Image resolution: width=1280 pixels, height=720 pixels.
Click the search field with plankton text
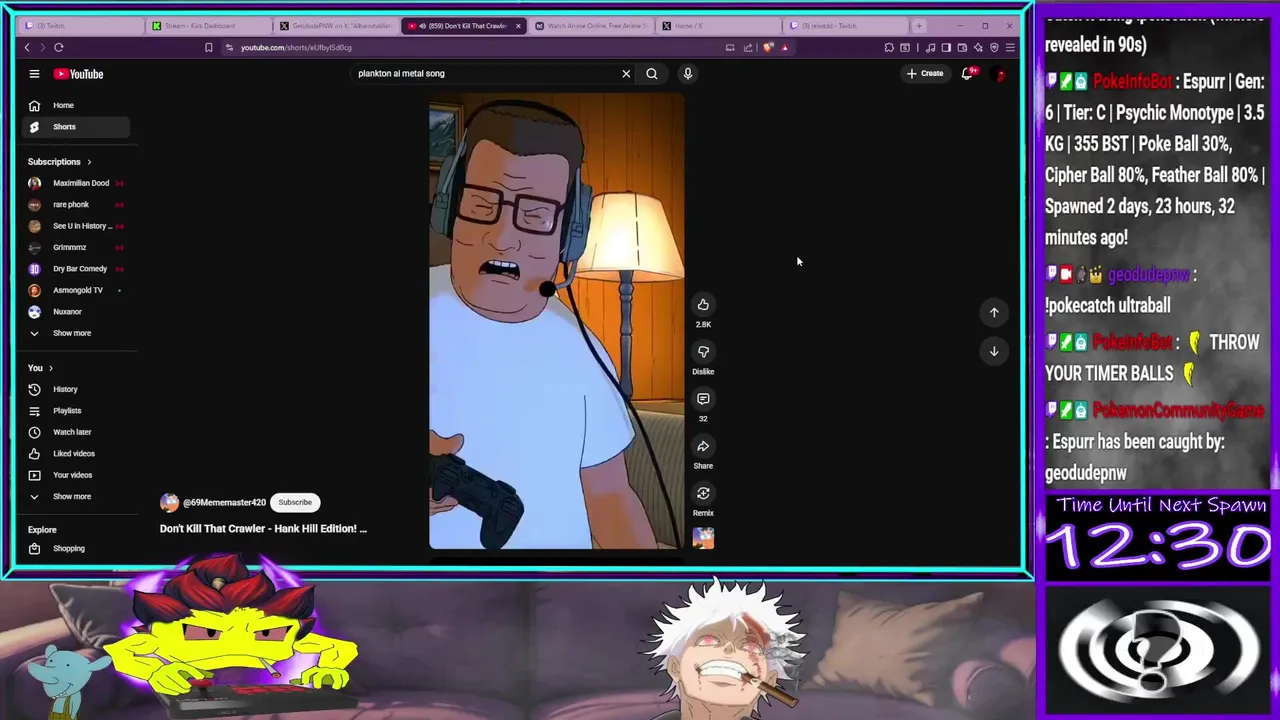[485, 73]
